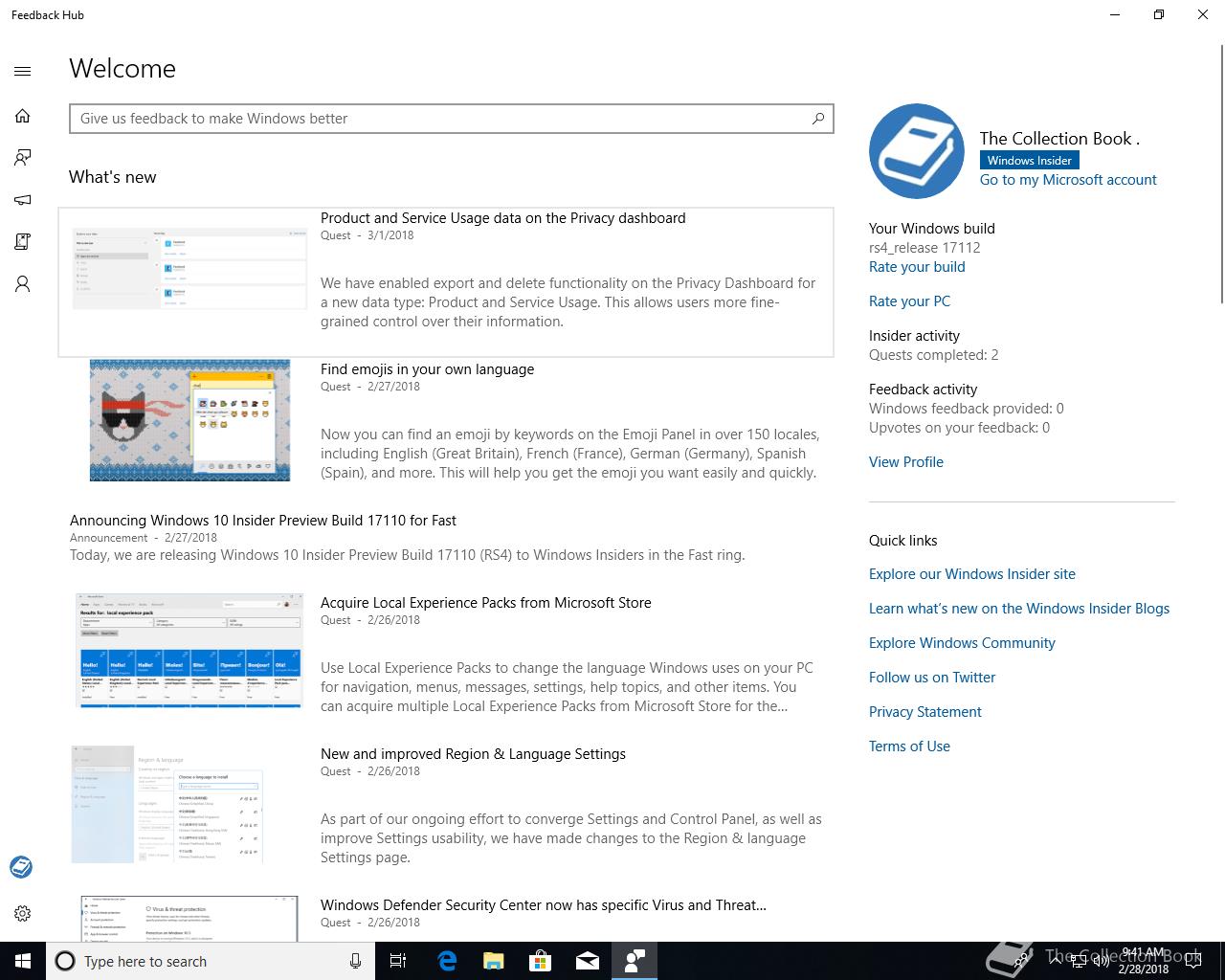Open Region & Language Settings thumbnail

167,804
